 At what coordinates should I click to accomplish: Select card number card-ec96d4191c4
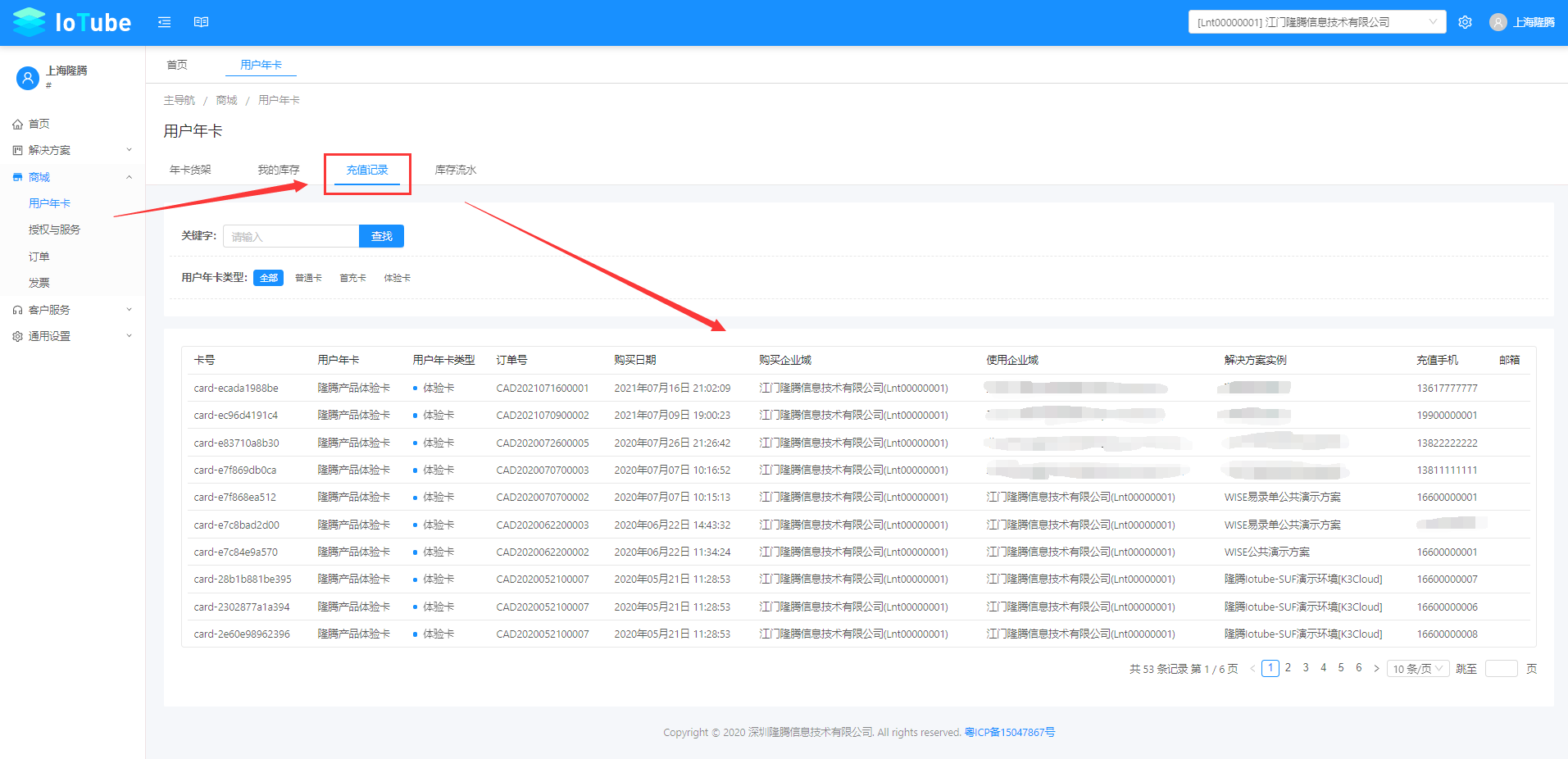coord(236,416)
